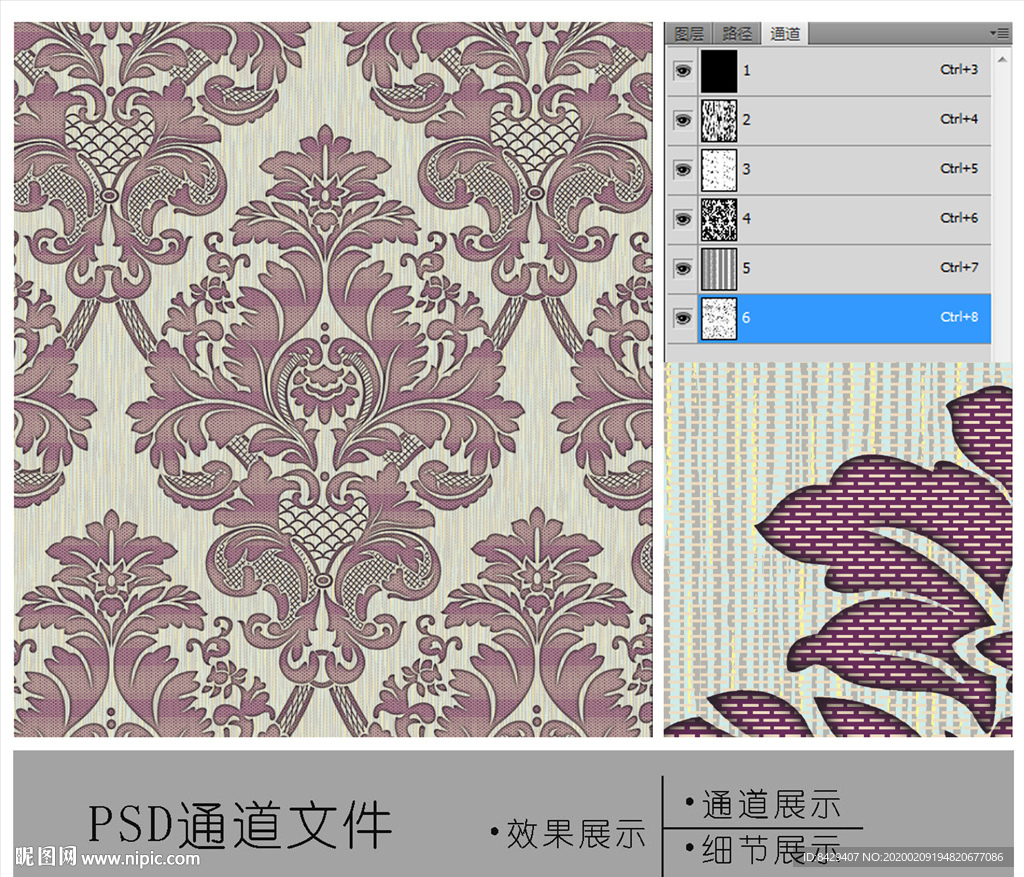Select the channel row labeled Ctrl+6
1024x877 pixels.
(829, 219)
